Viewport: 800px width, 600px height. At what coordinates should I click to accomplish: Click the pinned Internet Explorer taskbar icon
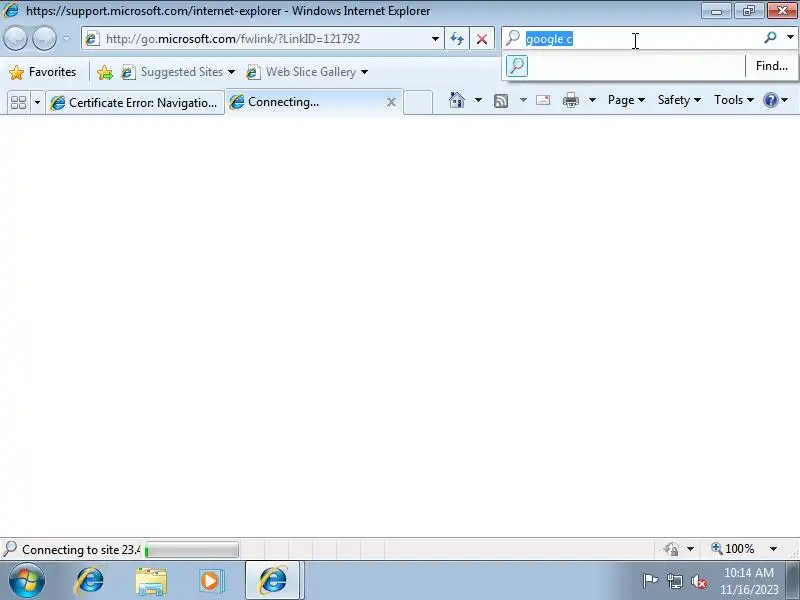click(x=89, y=581)
